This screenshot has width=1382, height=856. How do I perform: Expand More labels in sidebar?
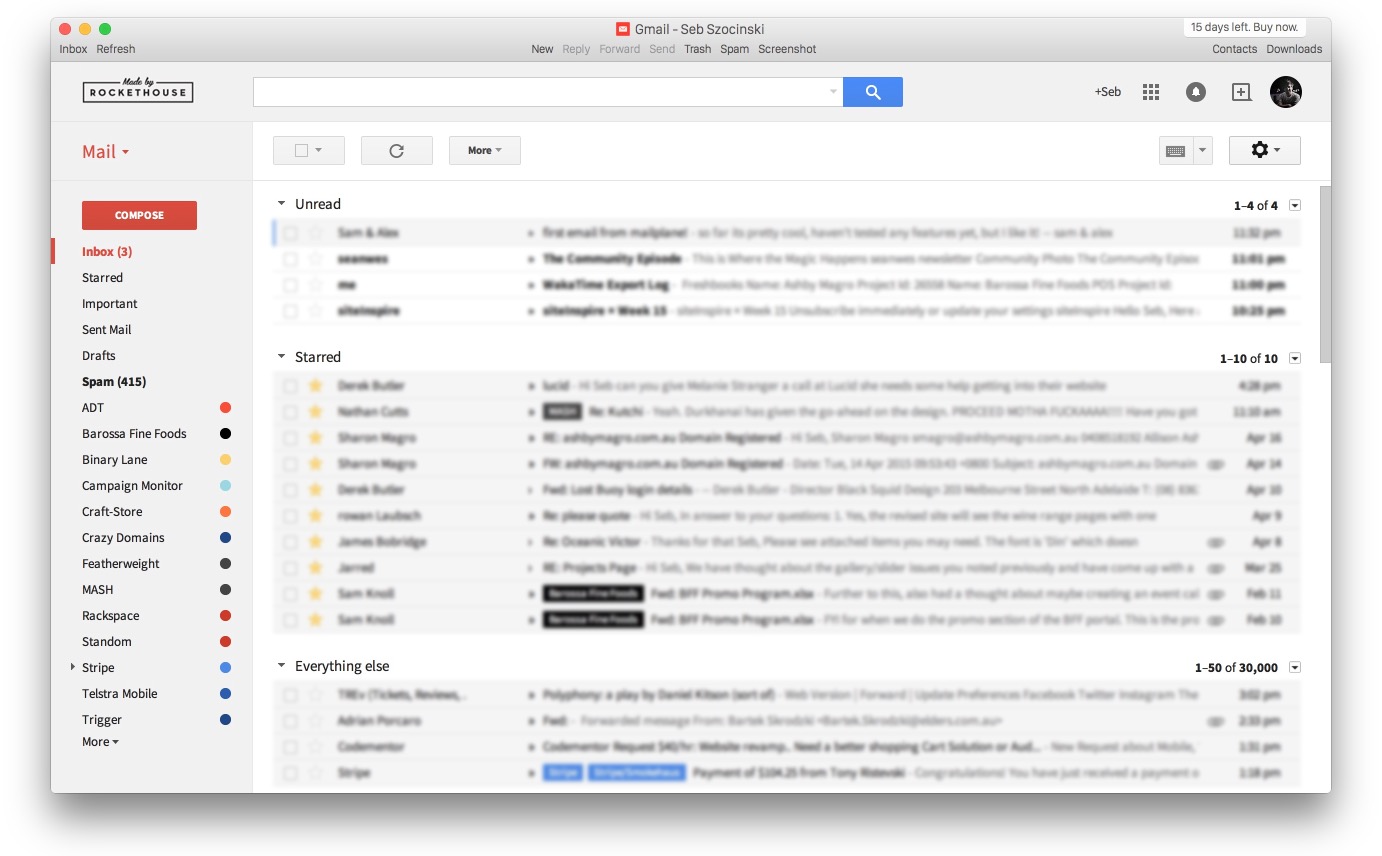100,742
